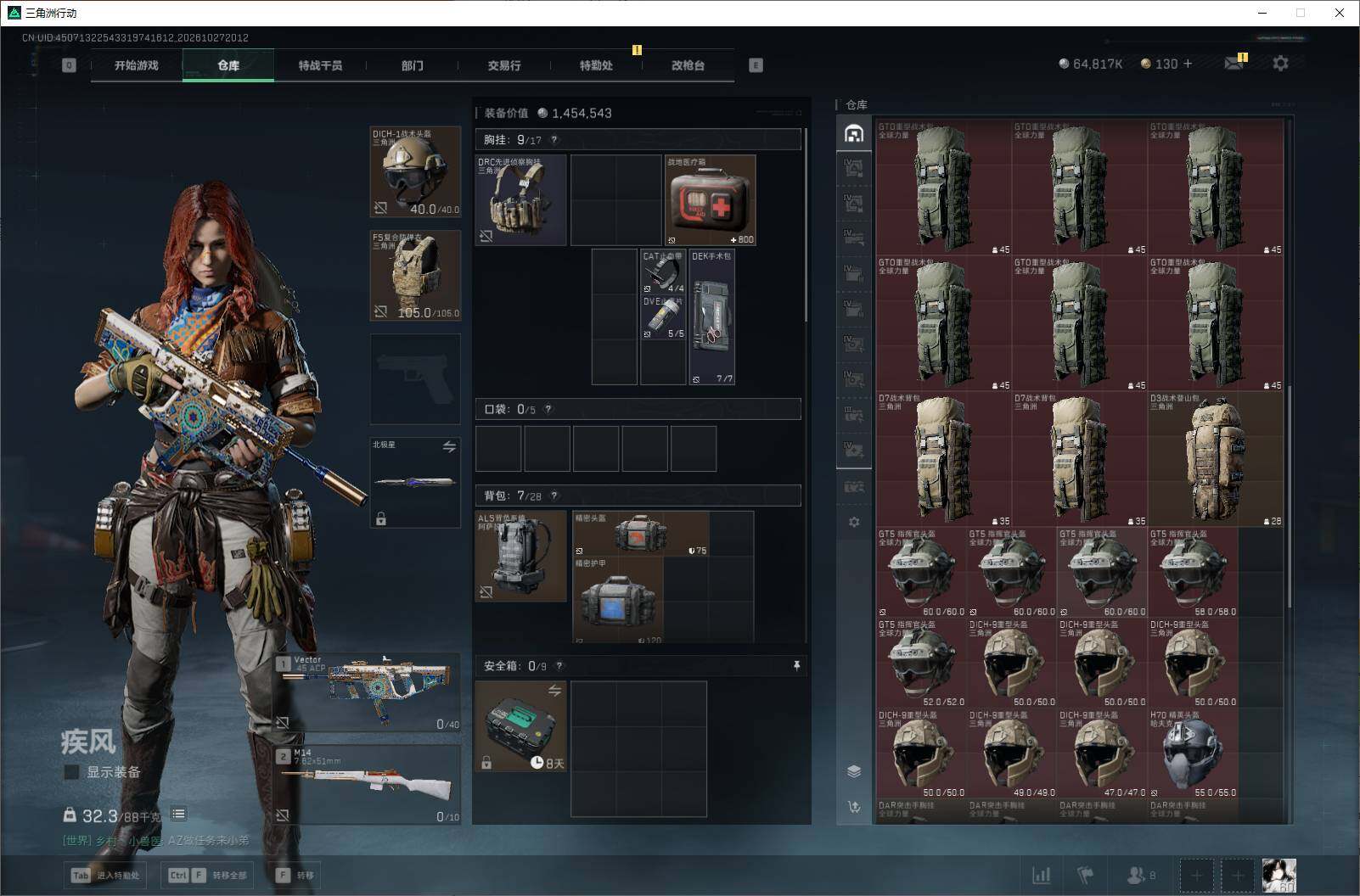This screenshot has width=1360, height=896.
Task: Open the warehouse sidebar gear settings
Action: (x=854, y=522)
